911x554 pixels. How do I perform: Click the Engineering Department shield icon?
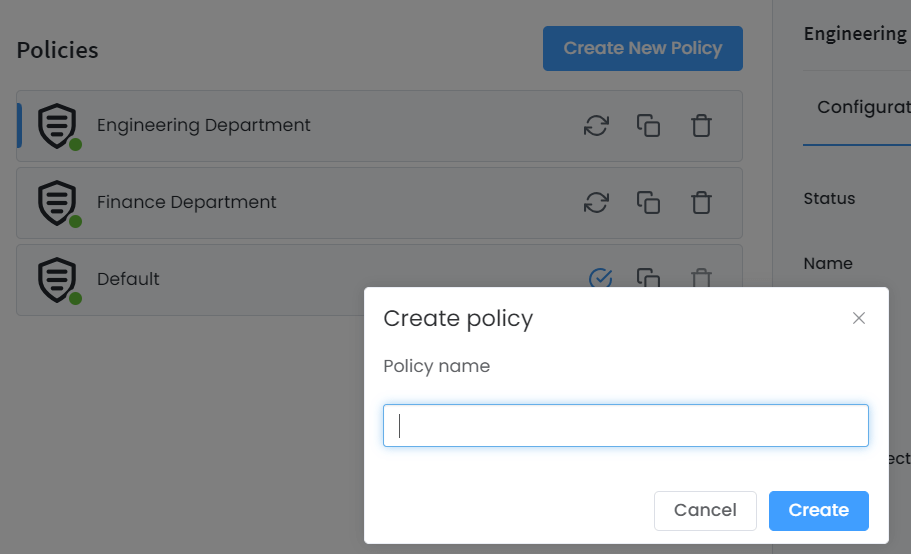pos(57,126)
